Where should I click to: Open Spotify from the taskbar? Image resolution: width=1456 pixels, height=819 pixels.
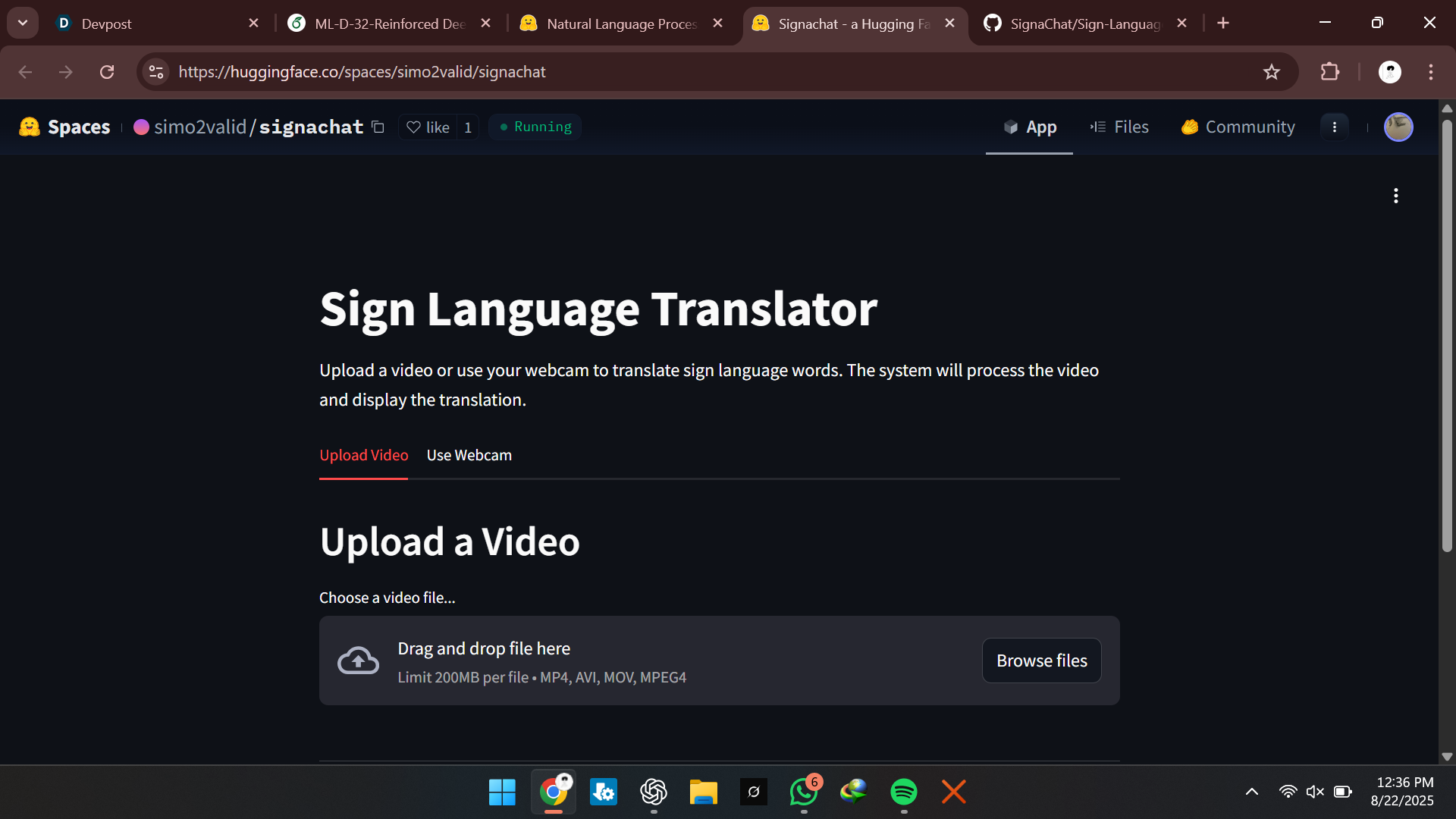[x=903, y=792]
